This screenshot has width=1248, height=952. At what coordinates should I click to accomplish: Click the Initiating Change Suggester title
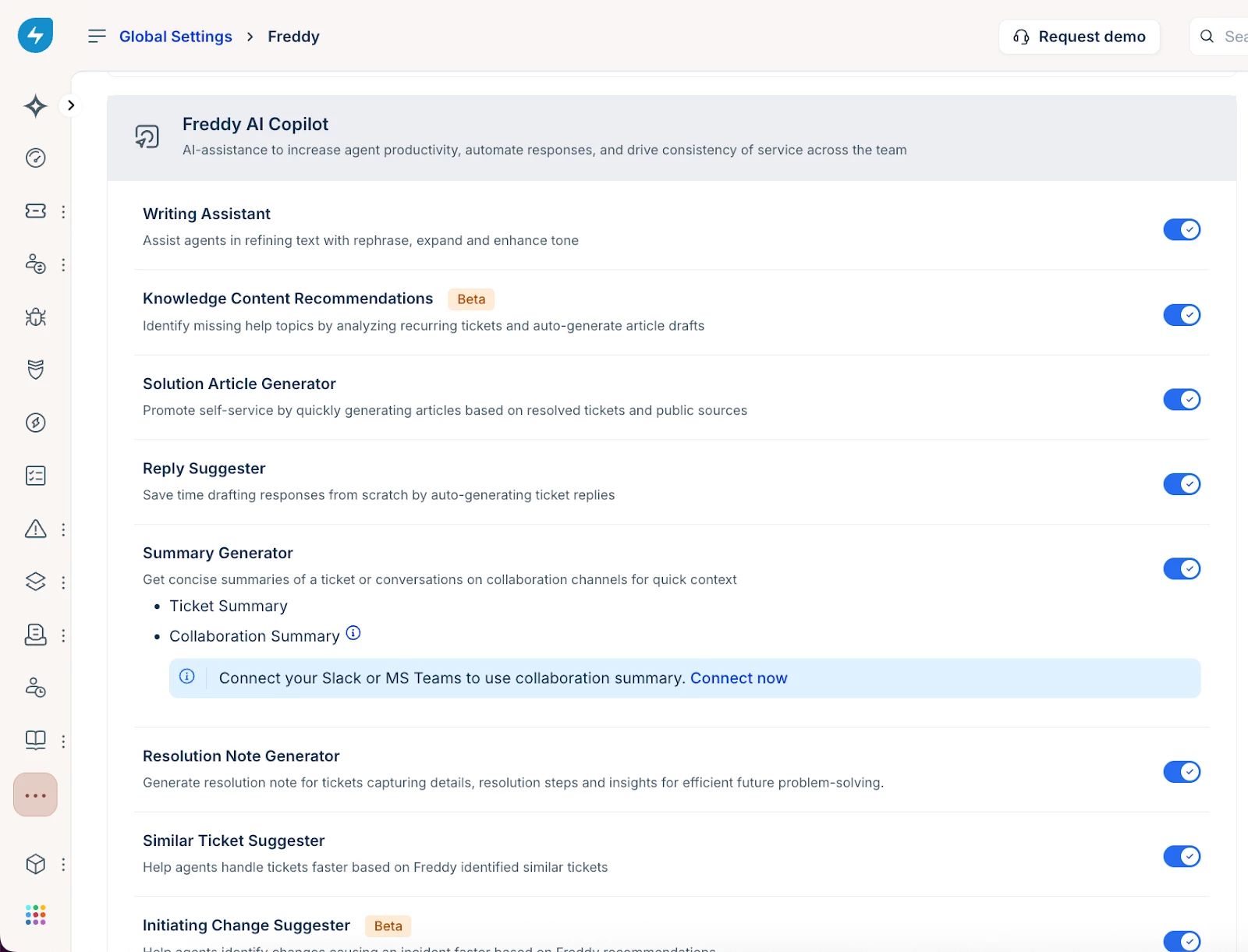point(246,925)
